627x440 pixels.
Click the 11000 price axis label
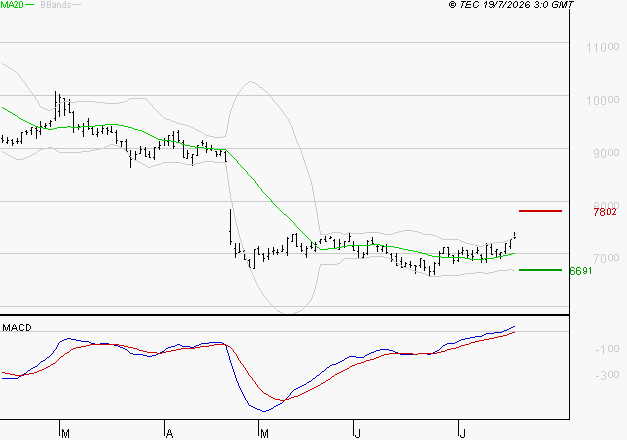pyautogui.click(x=603, y=48)
